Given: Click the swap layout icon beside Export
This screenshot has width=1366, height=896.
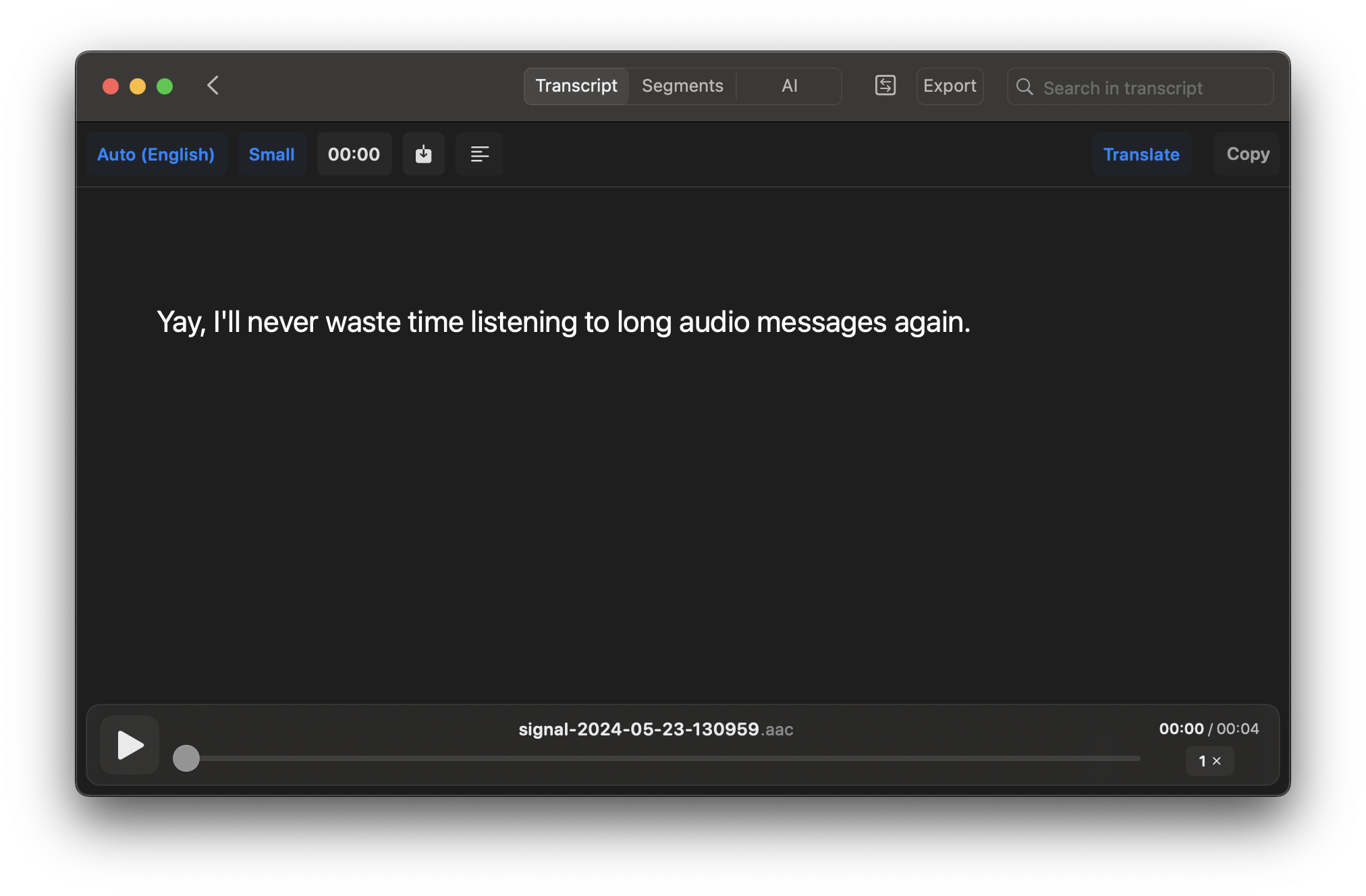Looking at the screenshot, I should point(885,86).
